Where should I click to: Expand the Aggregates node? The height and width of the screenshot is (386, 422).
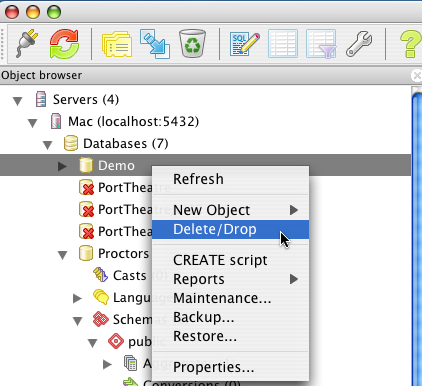[107, 364]
